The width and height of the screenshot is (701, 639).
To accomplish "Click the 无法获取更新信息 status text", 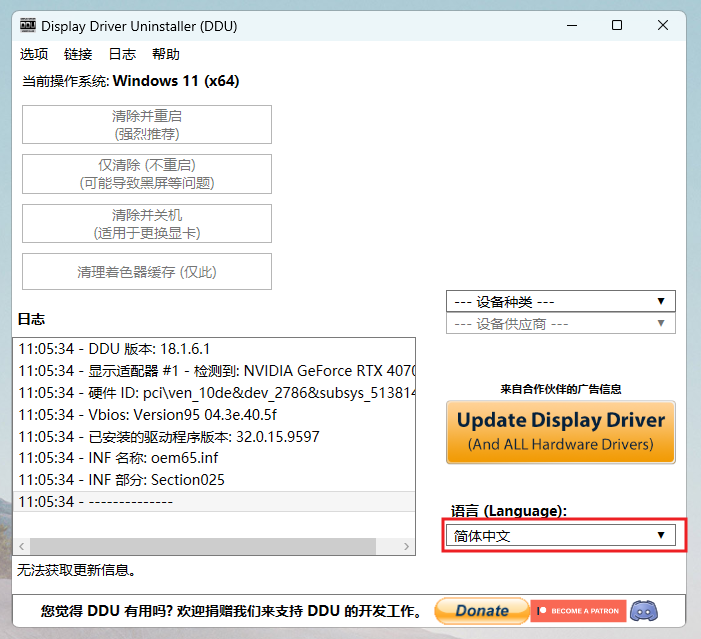I will (76, 570).
